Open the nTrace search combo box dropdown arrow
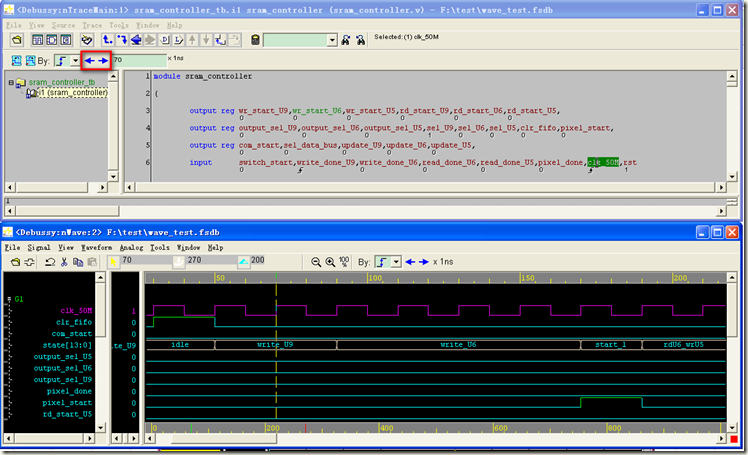The image size is (748, 455). (x=332, y=40)
